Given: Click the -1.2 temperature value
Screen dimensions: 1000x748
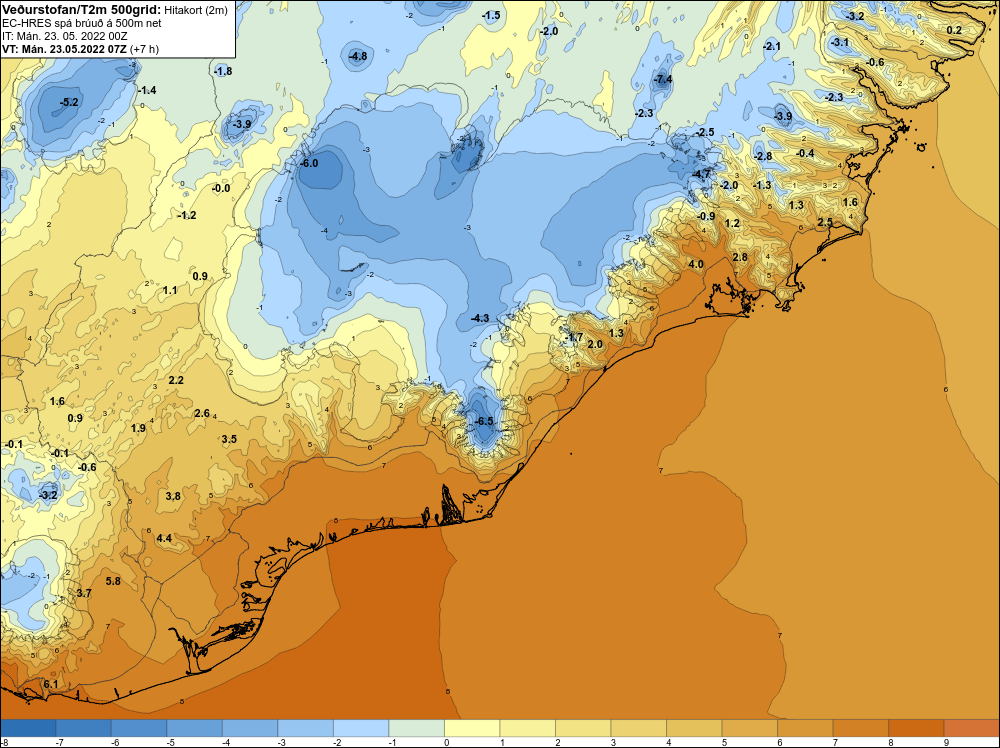Looking at the screenshot, I should pos(188,216).
